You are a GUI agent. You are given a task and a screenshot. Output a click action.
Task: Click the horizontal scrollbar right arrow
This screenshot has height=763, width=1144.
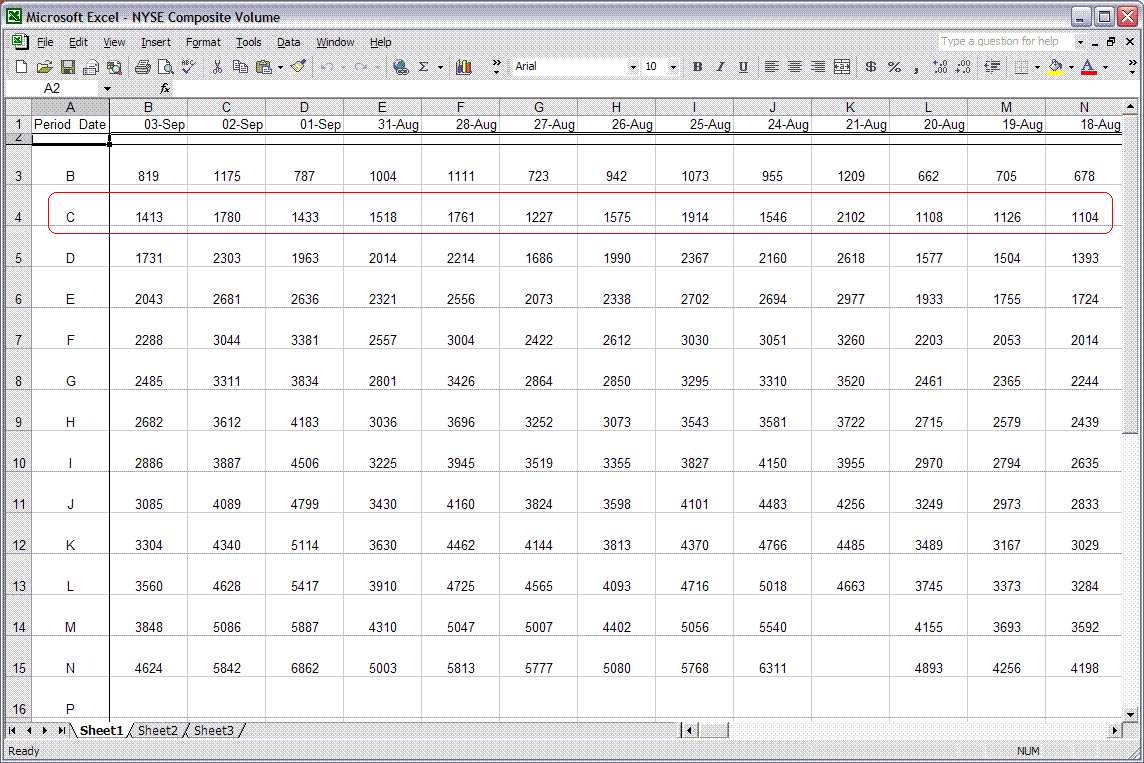[1115, 730]
